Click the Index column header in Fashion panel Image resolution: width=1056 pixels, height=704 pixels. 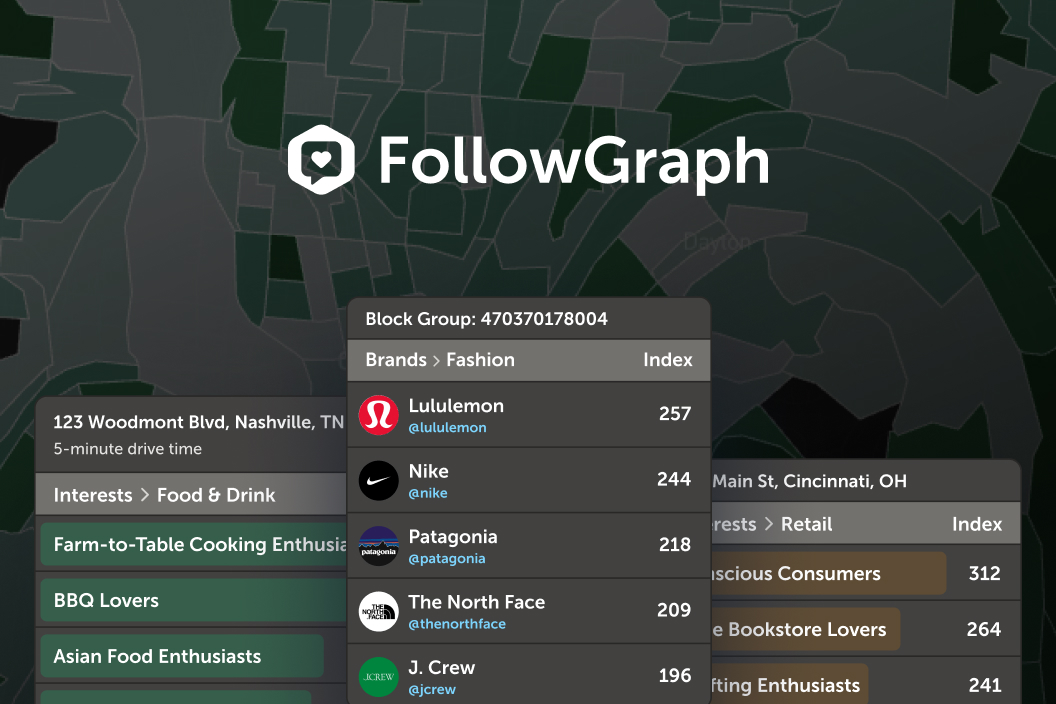click(x=667, y=360)
